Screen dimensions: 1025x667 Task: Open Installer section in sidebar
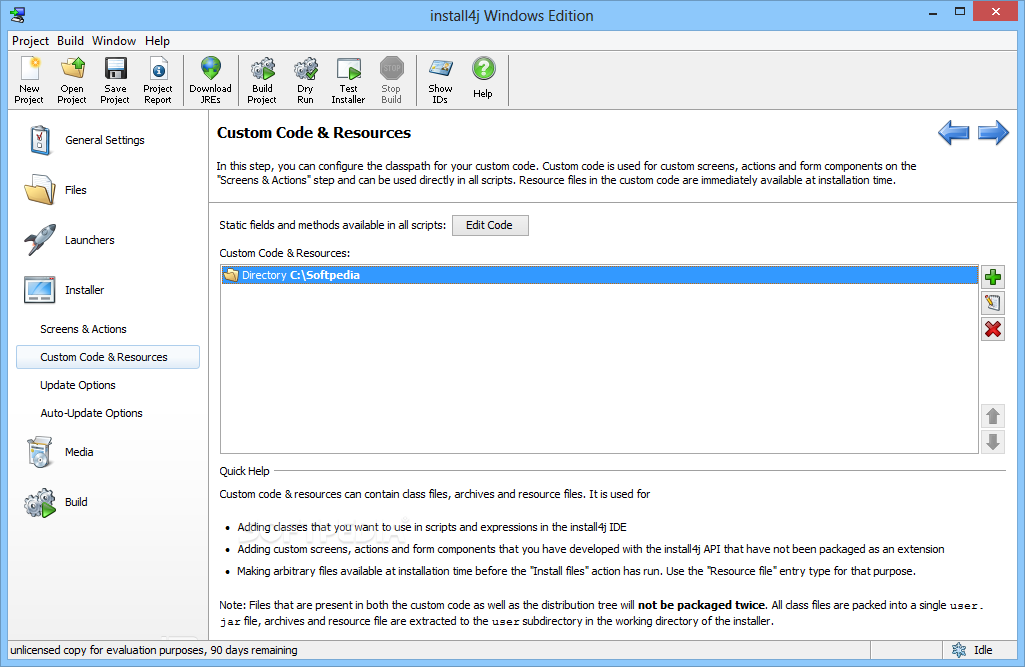[64, 290]
